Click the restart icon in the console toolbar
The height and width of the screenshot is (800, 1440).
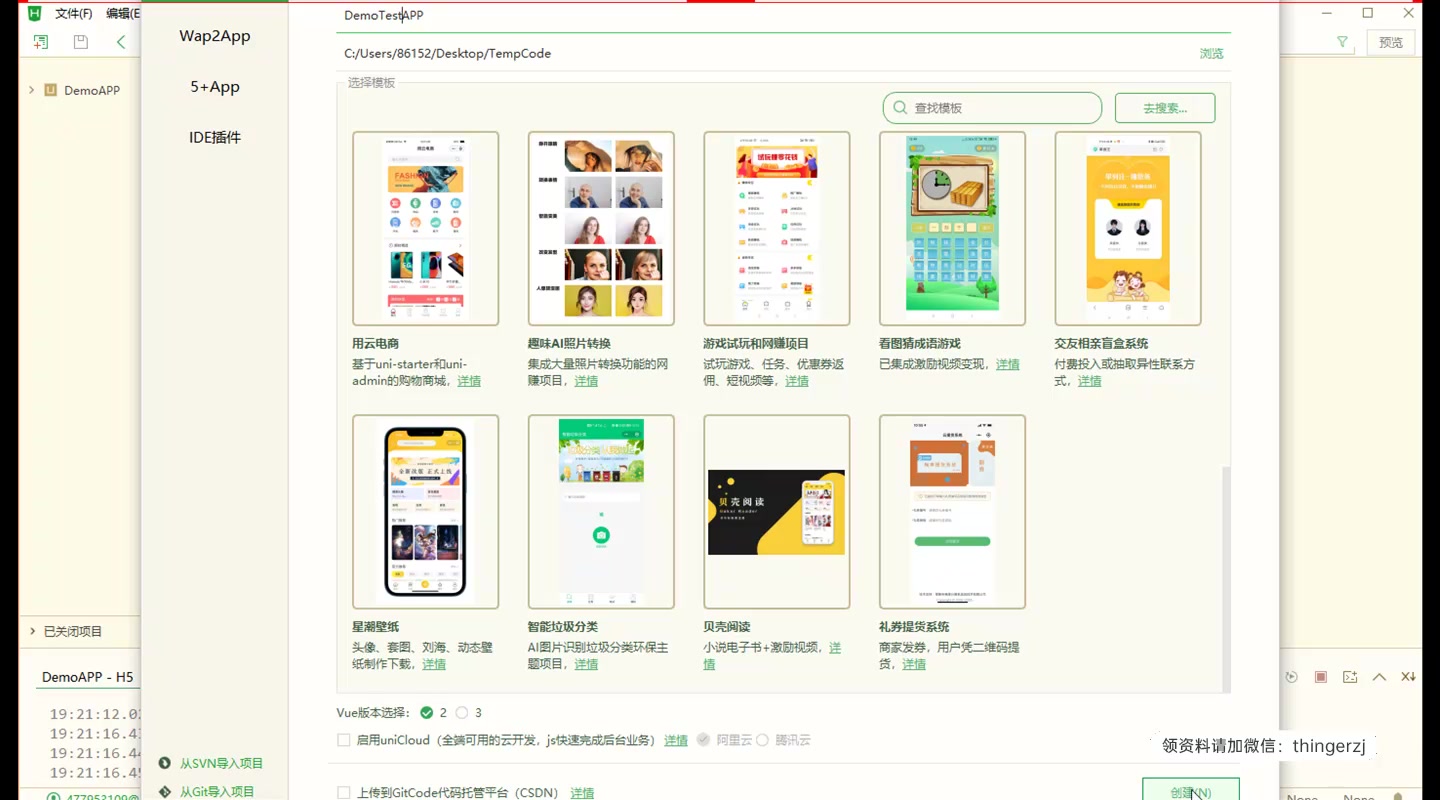(1290, 675)
